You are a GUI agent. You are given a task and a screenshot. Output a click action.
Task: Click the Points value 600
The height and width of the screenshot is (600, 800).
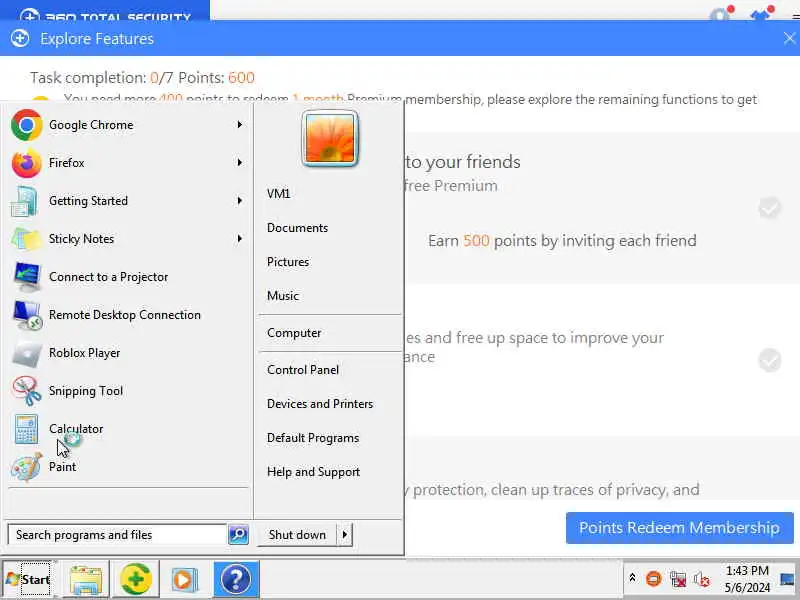pyautogui.click(x=241, y=78)
